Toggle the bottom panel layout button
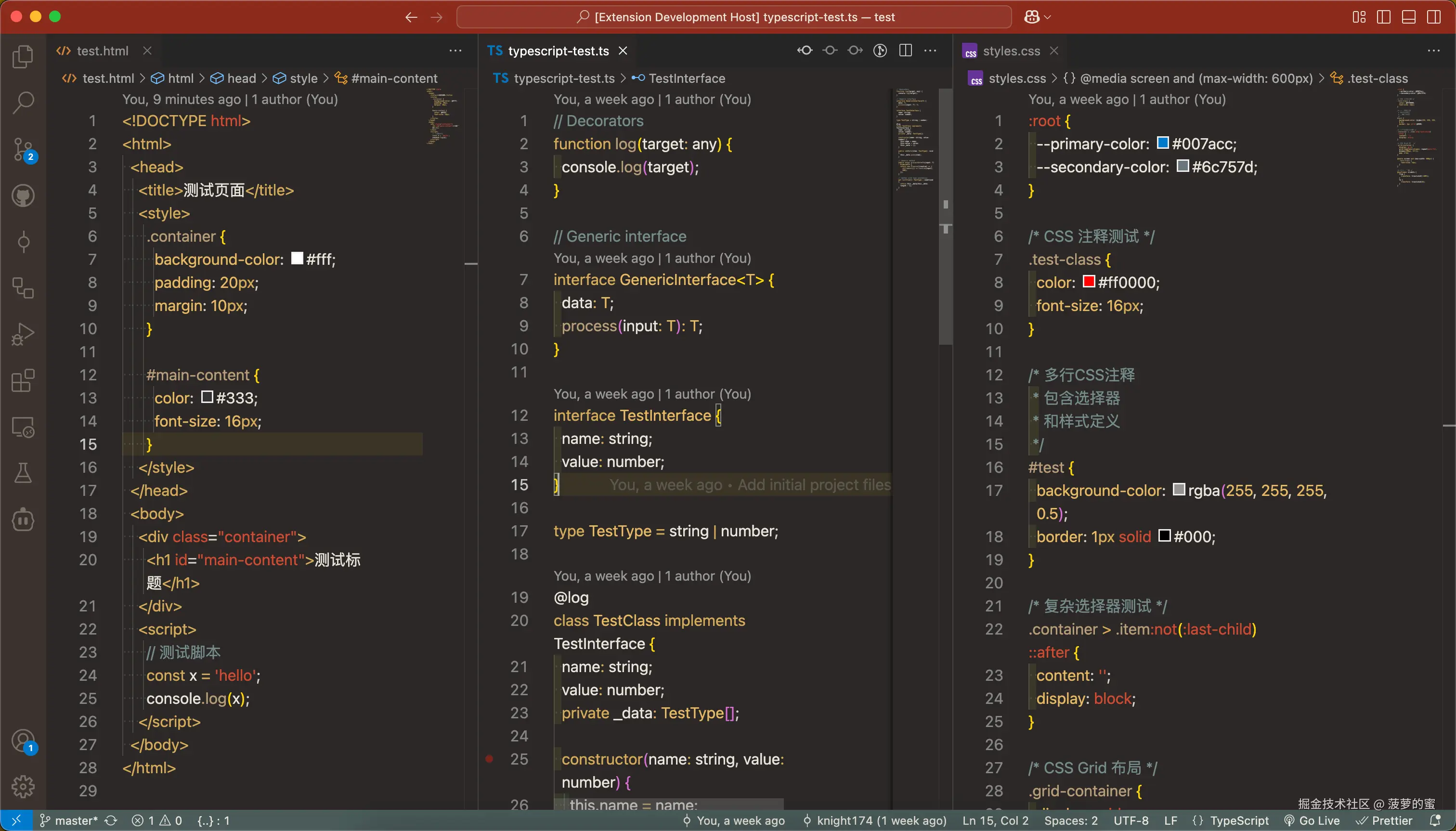 1409,16
